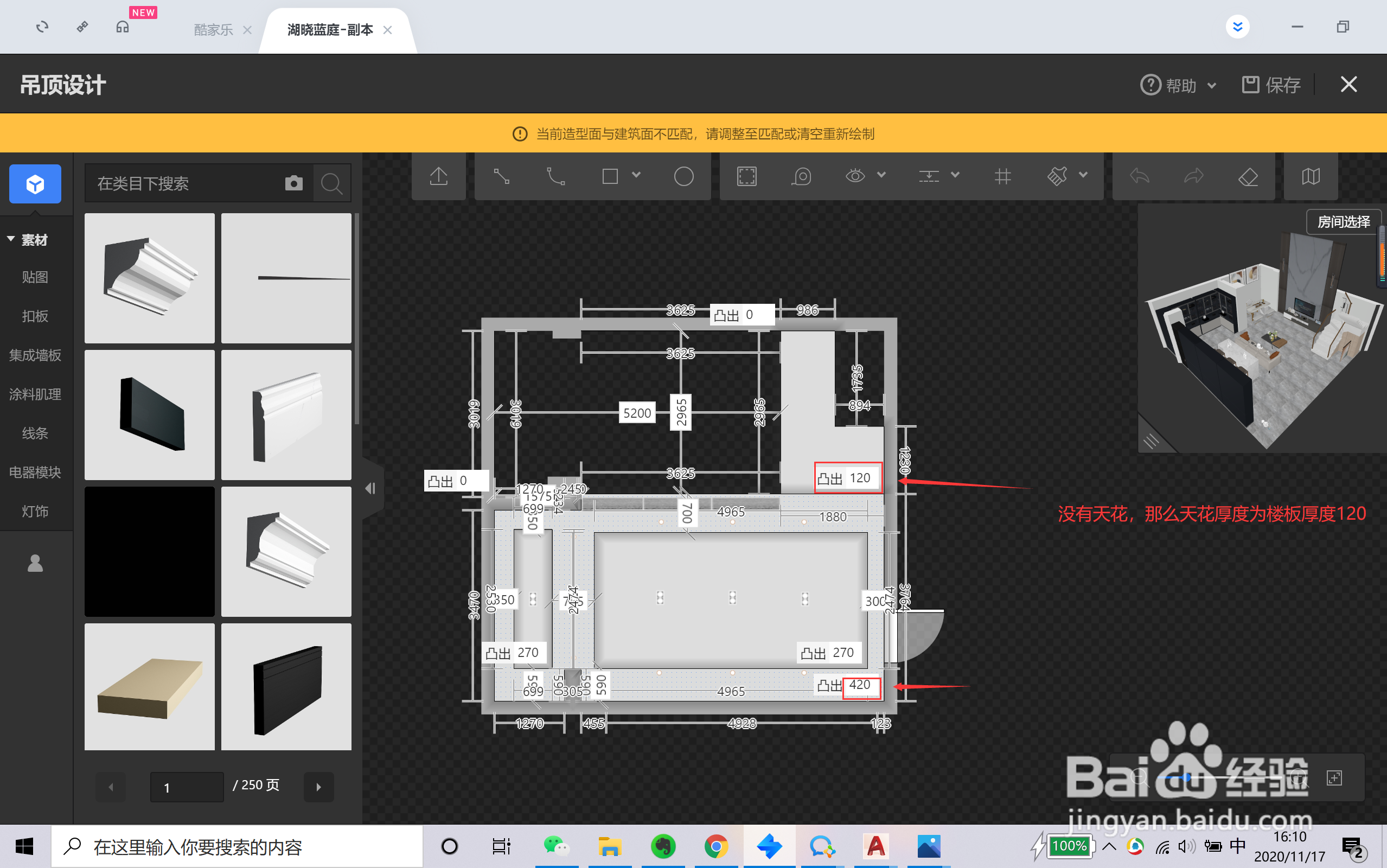1387x868 pixels.
Task: Select the dark green slab thumbnail
Action: [149, 414]
